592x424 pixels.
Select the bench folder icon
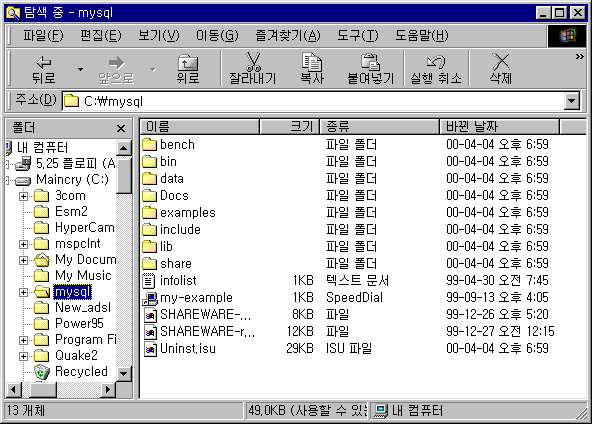[150, 145]
